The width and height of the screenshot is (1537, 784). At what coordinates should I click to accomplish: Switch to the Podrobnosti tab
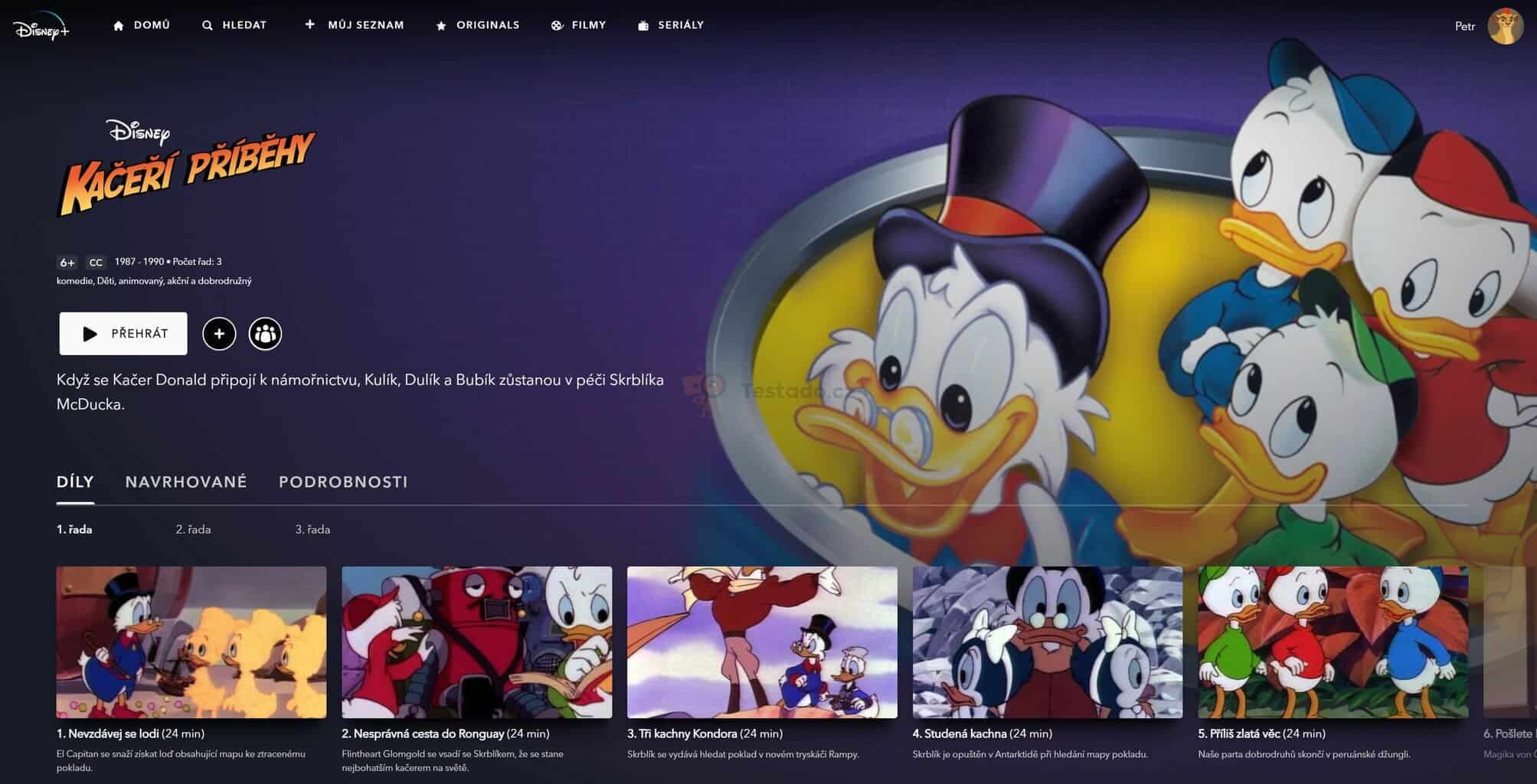point(343,482)
